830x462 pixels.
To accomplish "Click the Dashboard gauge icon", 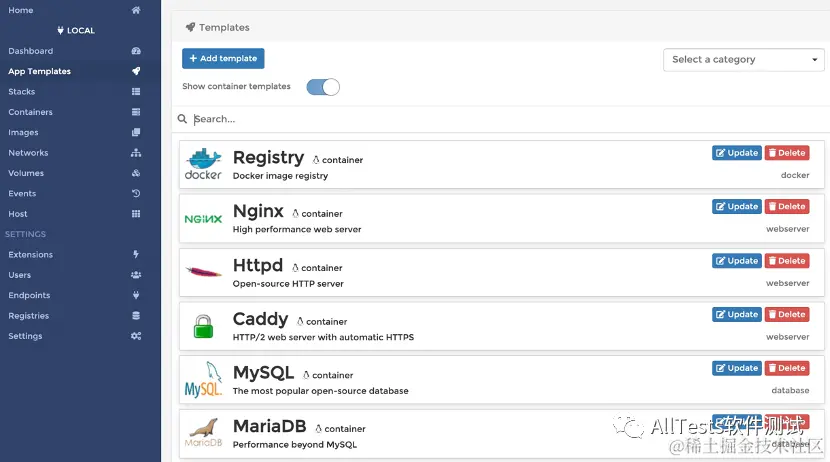I will [x=136, y=51].
